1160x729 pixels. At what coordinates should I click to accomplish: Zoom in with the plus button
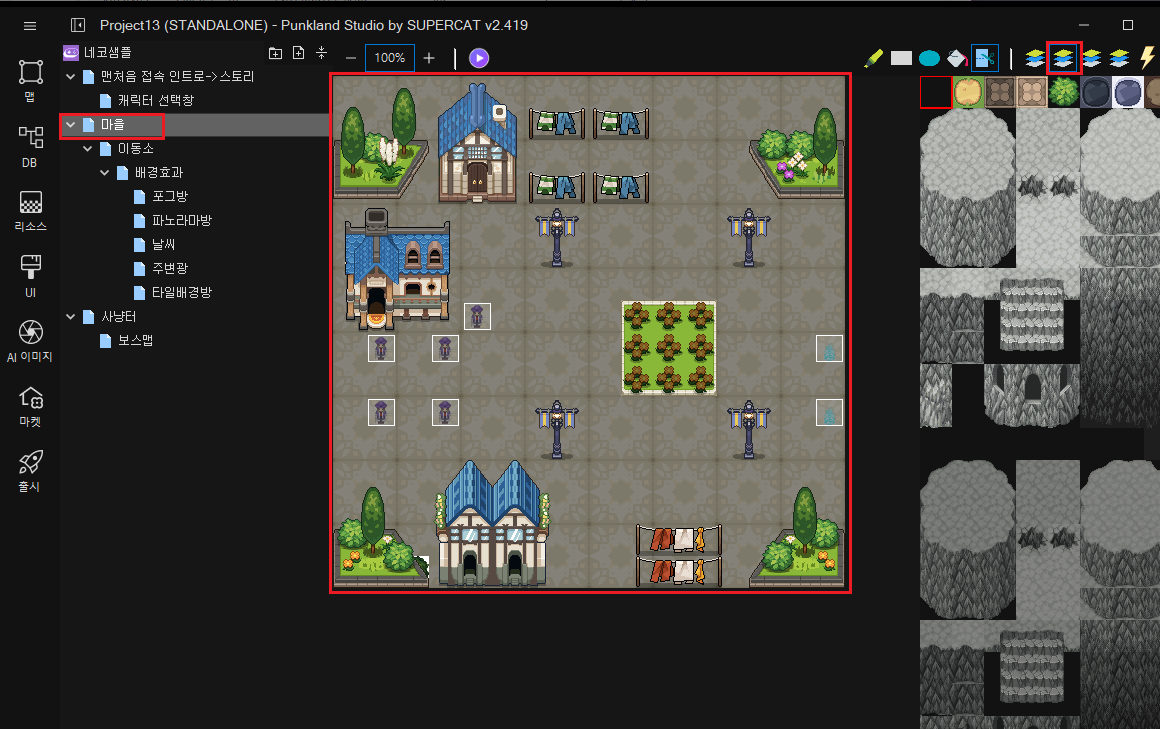(x=429, y=58)
